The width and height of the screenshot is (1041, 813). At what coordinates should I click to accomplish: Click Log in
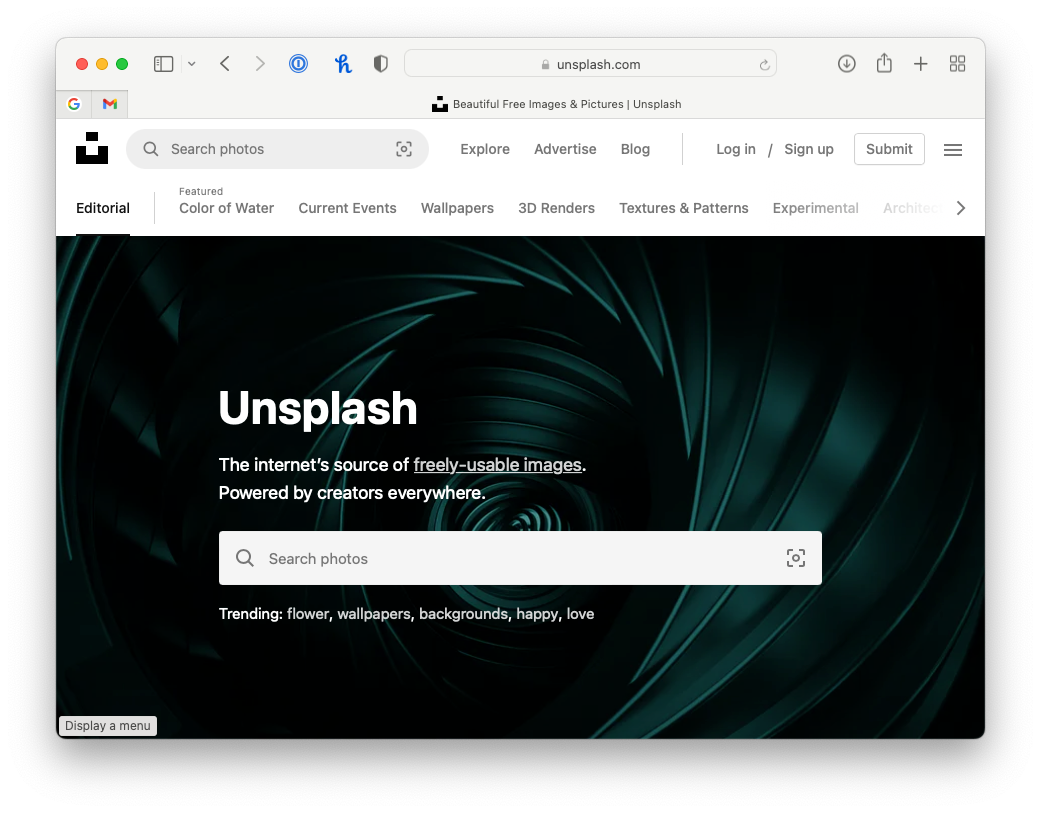[736, 149]
